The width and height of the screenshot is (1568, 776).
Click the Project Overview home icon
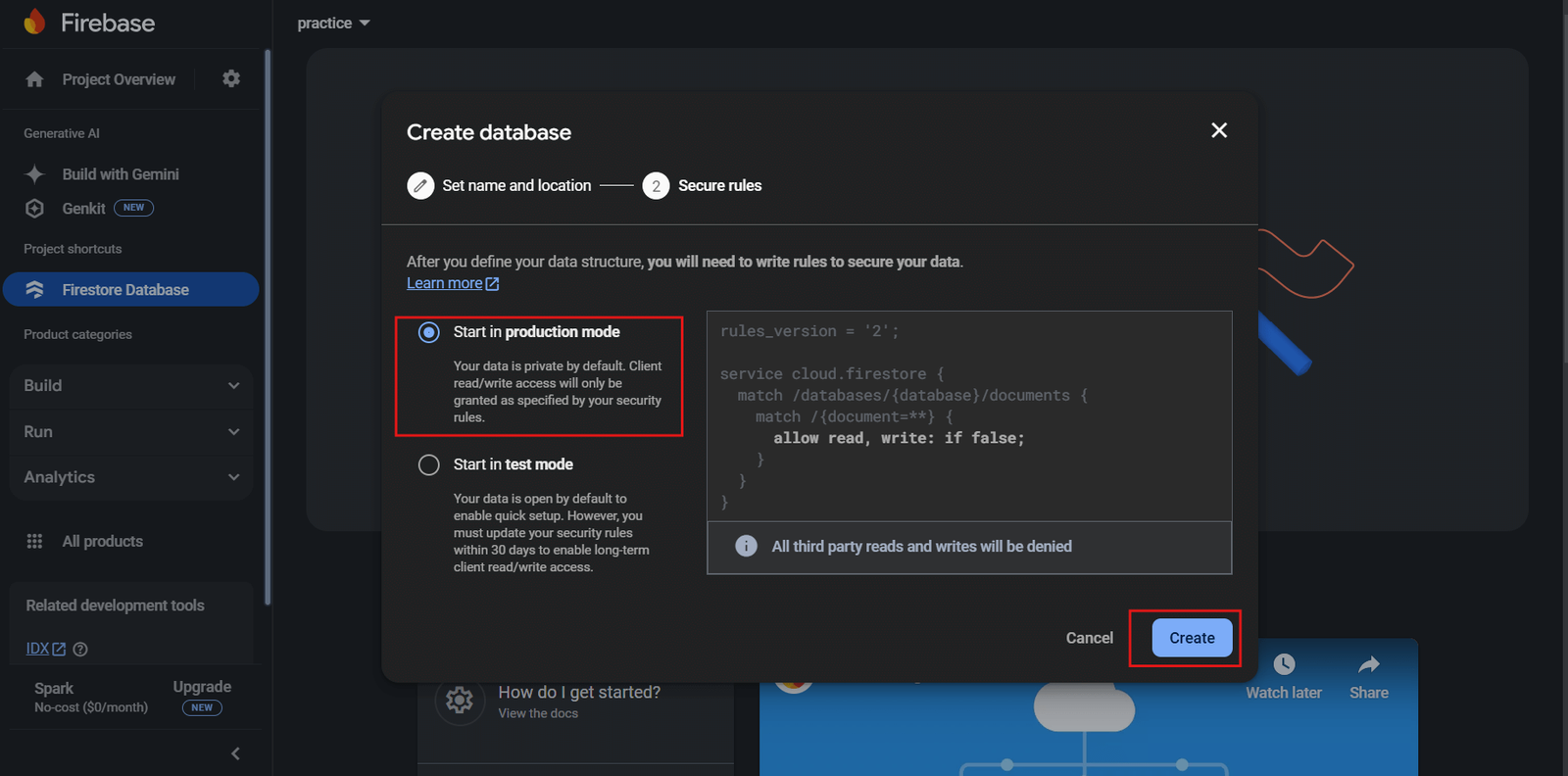[x=34, y=79]
